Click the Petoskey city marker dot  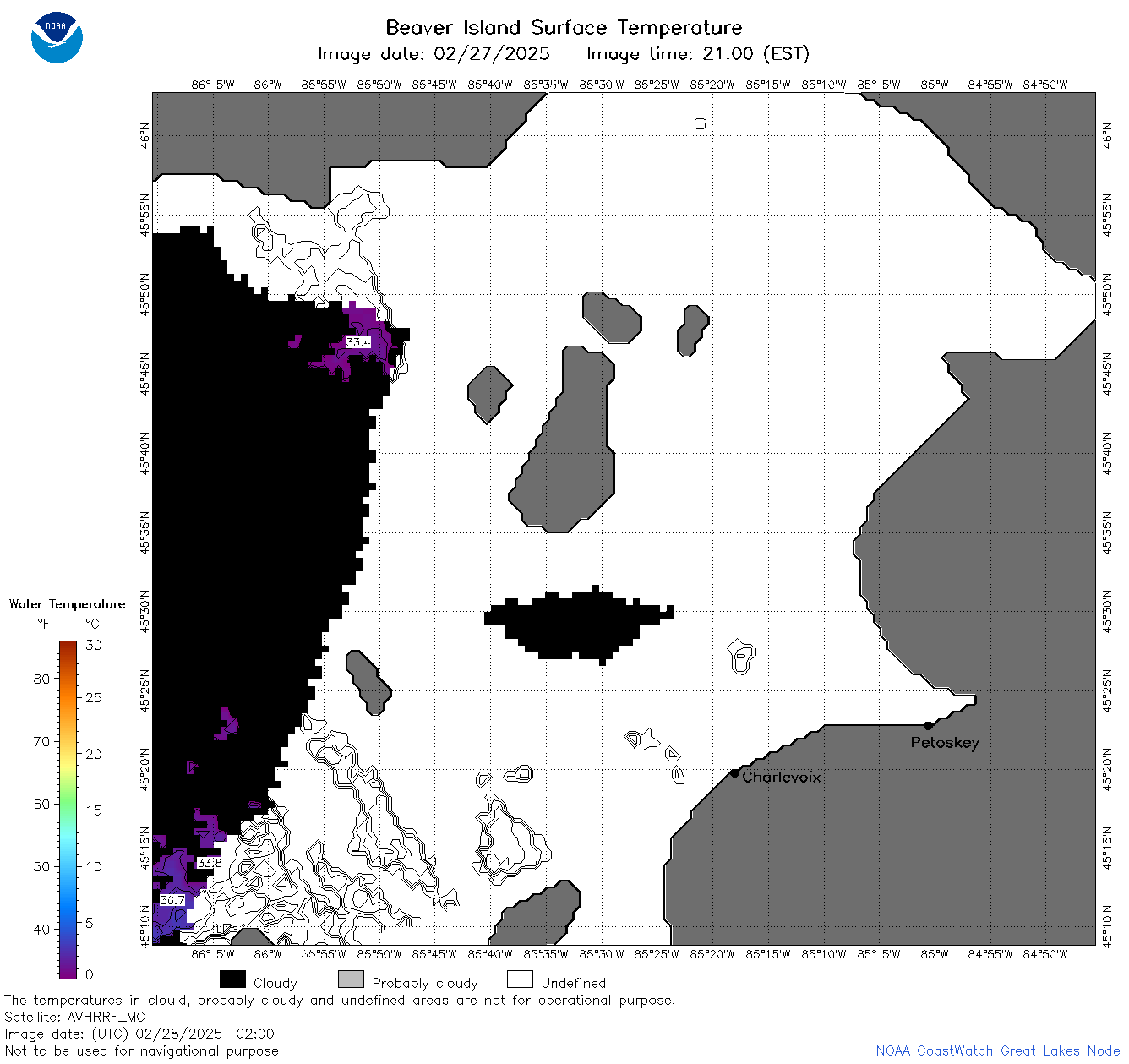928,725
